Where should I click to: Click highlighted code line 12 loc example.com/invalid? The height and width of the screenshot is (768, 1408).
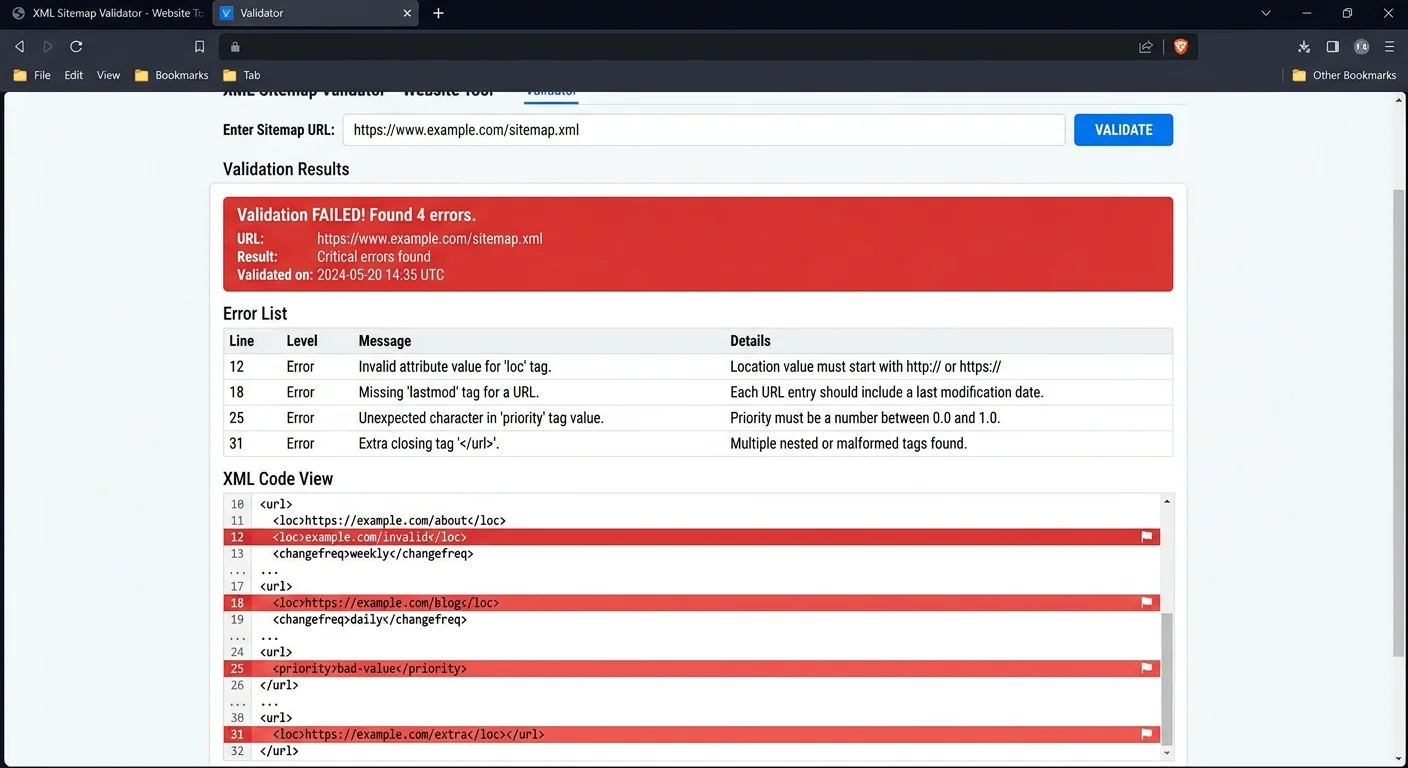tap(692, 537)
